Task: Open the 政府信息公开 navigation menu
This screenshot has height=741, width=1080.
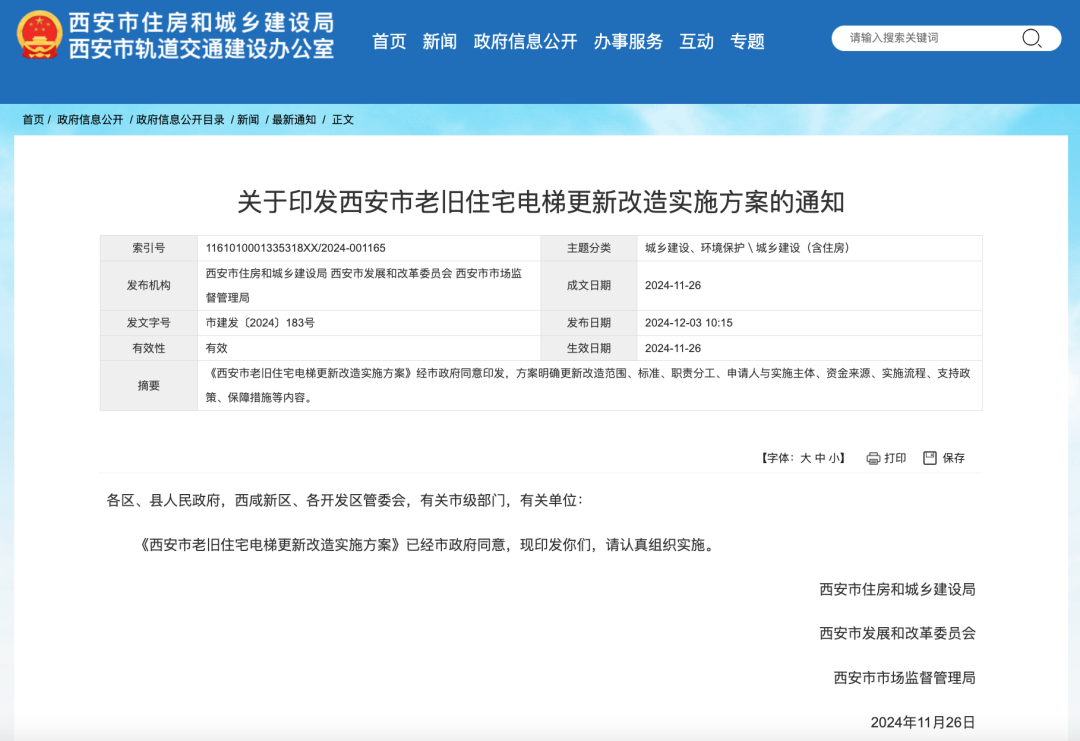Action: [x=525, y=41]
